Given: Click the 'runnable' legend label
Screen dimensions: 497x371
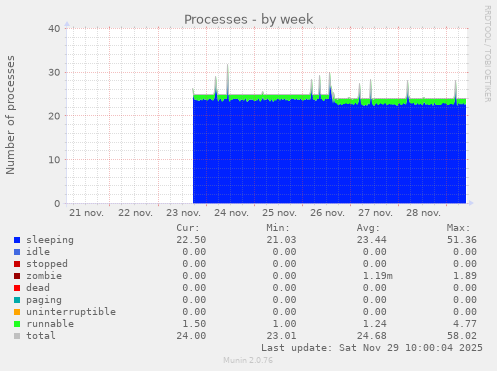Looking at the screenshot, I should [50, 324].
